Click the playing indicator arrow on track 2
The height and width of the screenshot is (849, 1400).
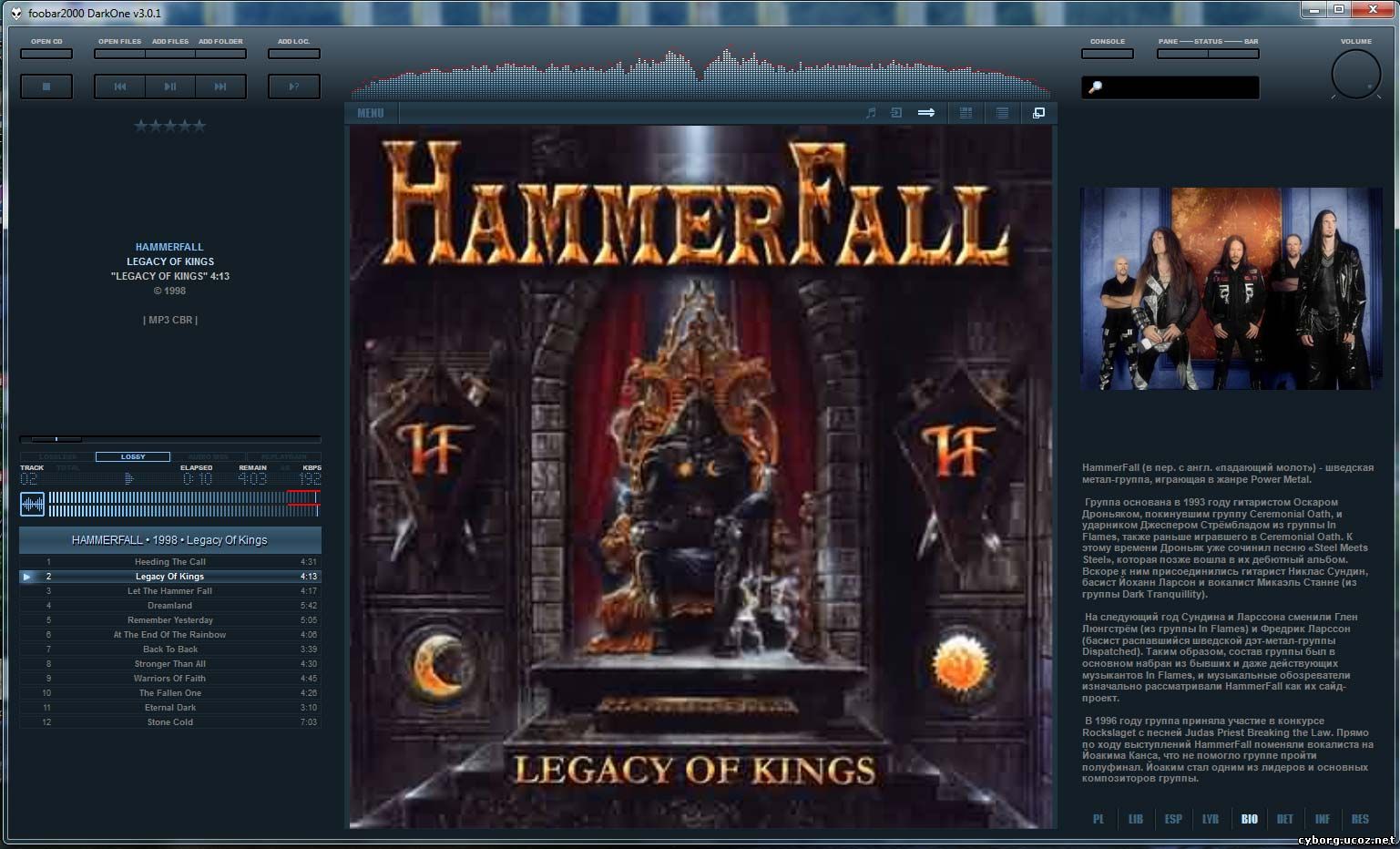[27, 577]
